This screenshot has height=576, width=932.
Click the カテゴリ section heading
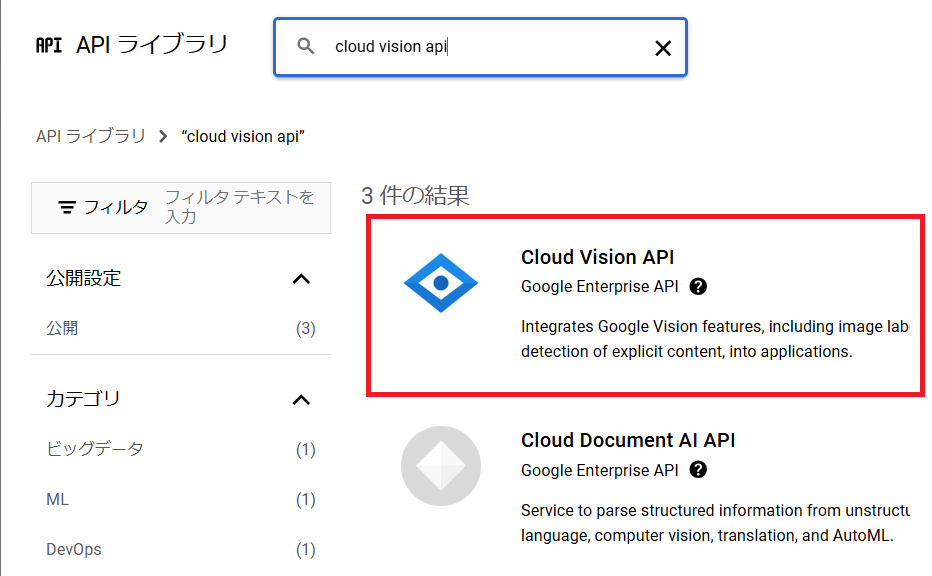83,398
